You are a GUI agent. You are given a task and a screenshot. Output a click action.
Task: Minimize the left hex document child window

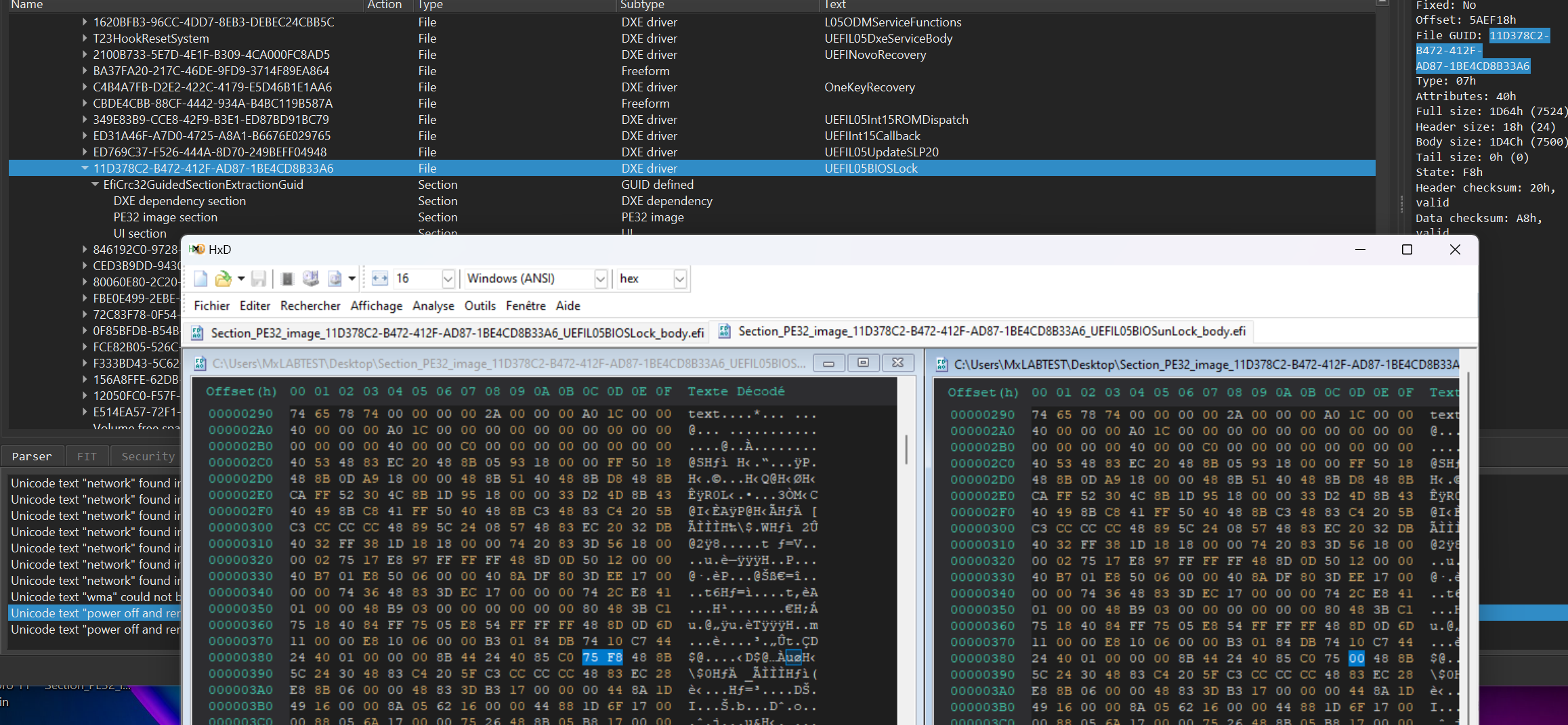coord(828,364)
